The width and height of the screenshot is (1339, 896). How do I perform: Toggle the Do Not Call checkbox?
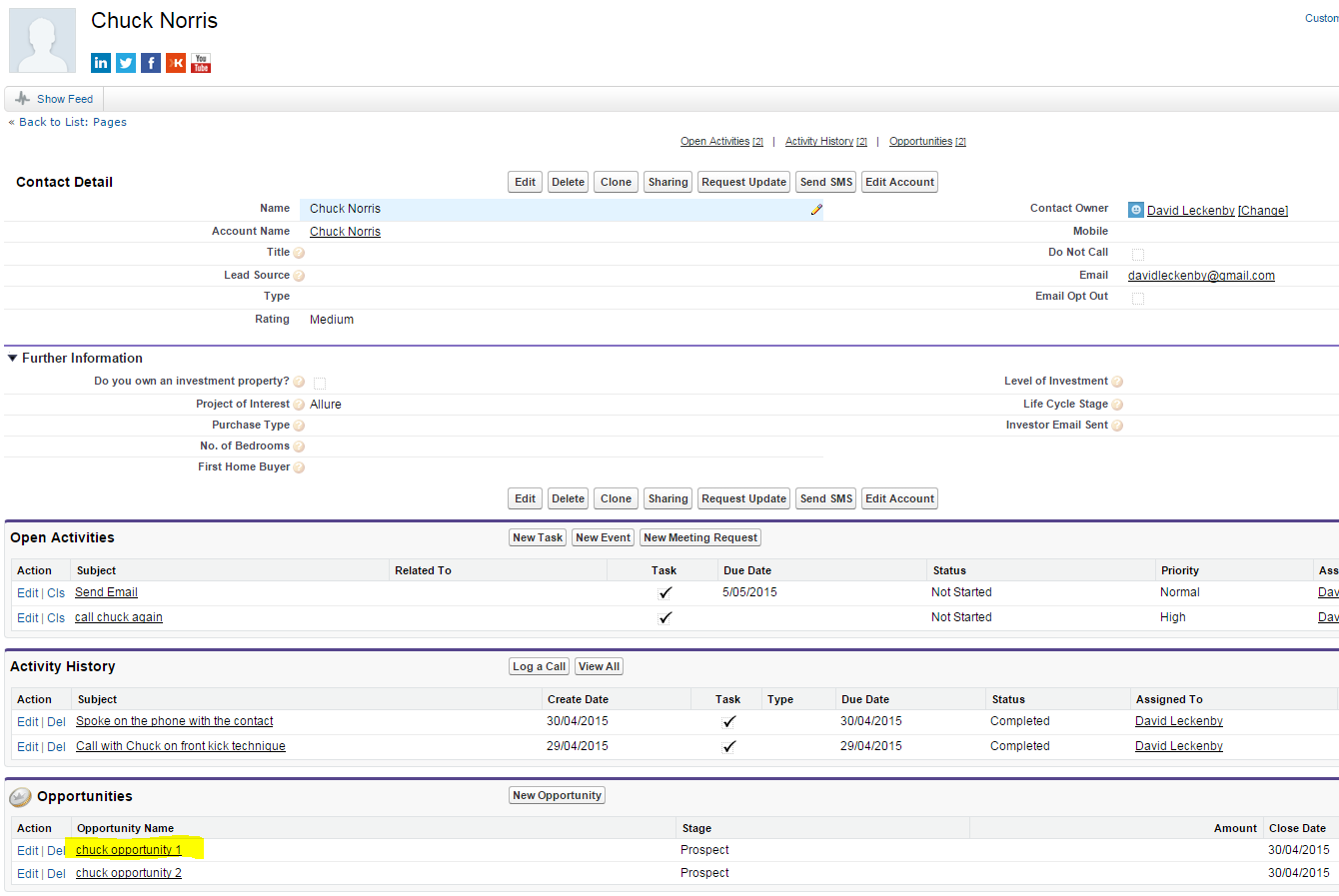coord(1138,254)
